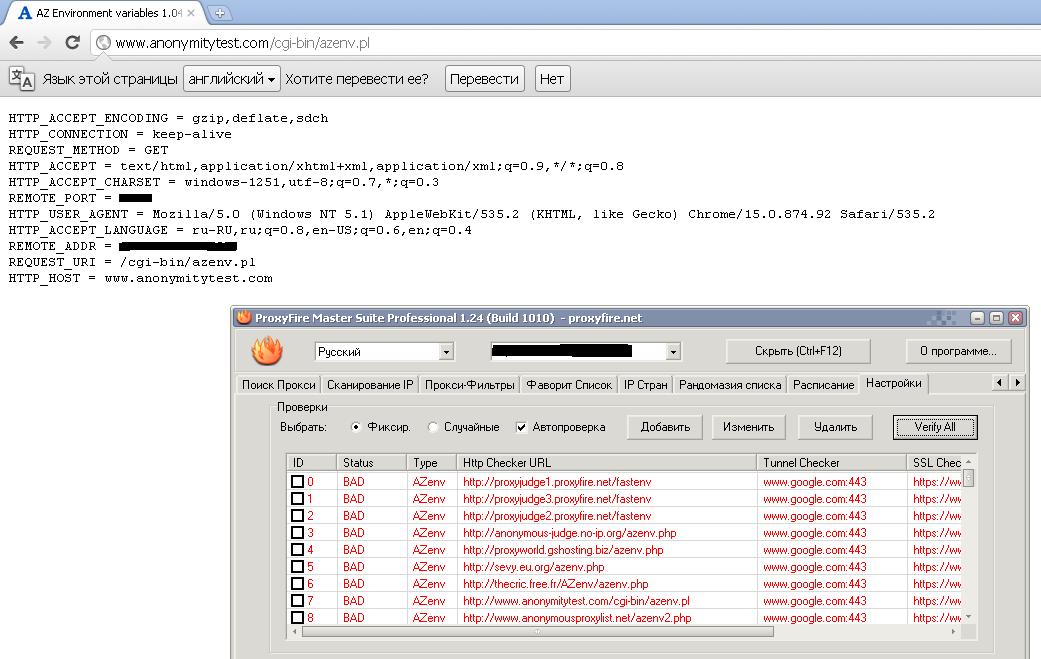The height and width of the screenshot is (659, 1041).
Task: Click the browser forward arrow
Action: pos(44,43)
